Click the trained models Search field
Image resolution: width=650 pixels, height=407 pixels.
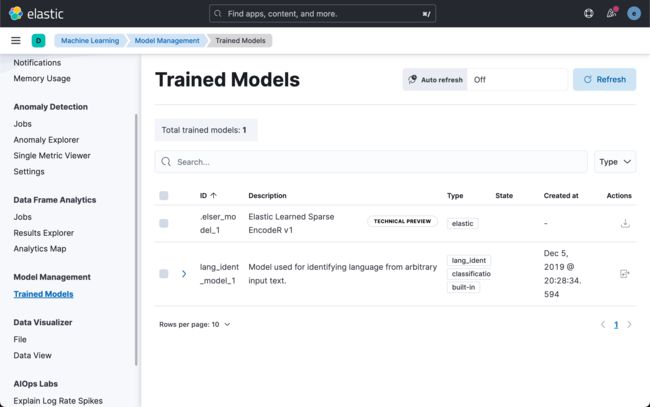[371, 162]
